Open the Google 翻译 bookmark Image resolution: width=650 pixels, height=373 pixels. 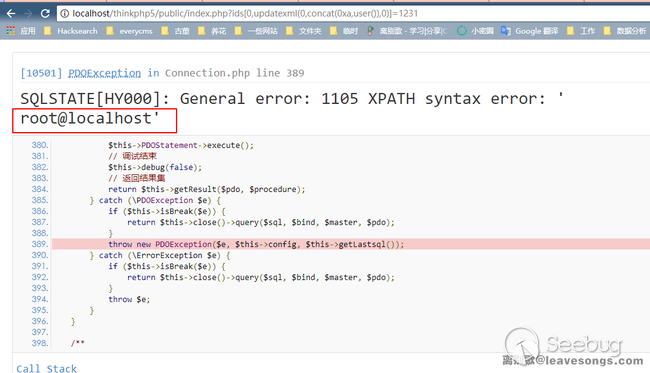(x=529, y=31)
